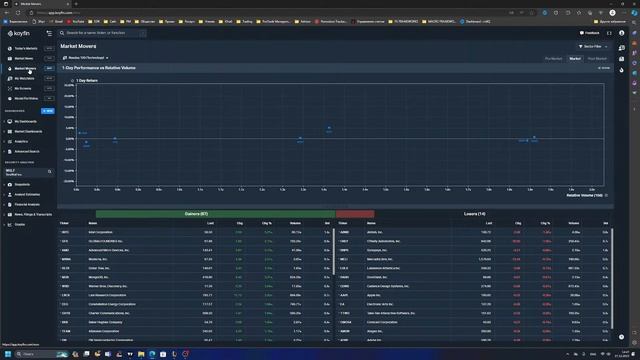This screenshot has width=640, height=360.
Task: Open the Edge Copilot sidebar icon
Action: pyautogui.click(x=635, y=13)
